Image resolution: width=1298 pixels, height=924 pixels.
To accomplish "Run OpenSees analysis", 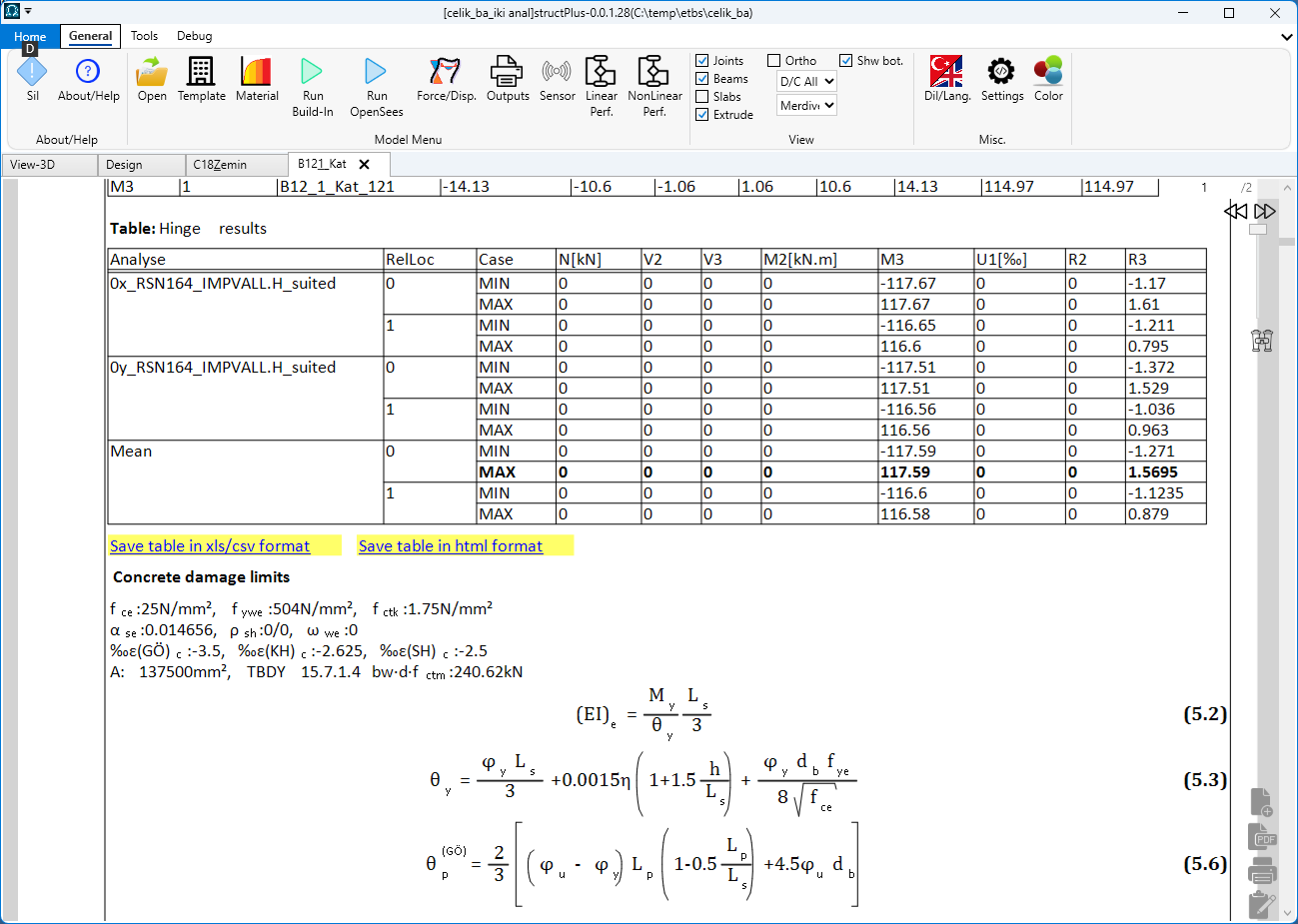I will 376,86.
